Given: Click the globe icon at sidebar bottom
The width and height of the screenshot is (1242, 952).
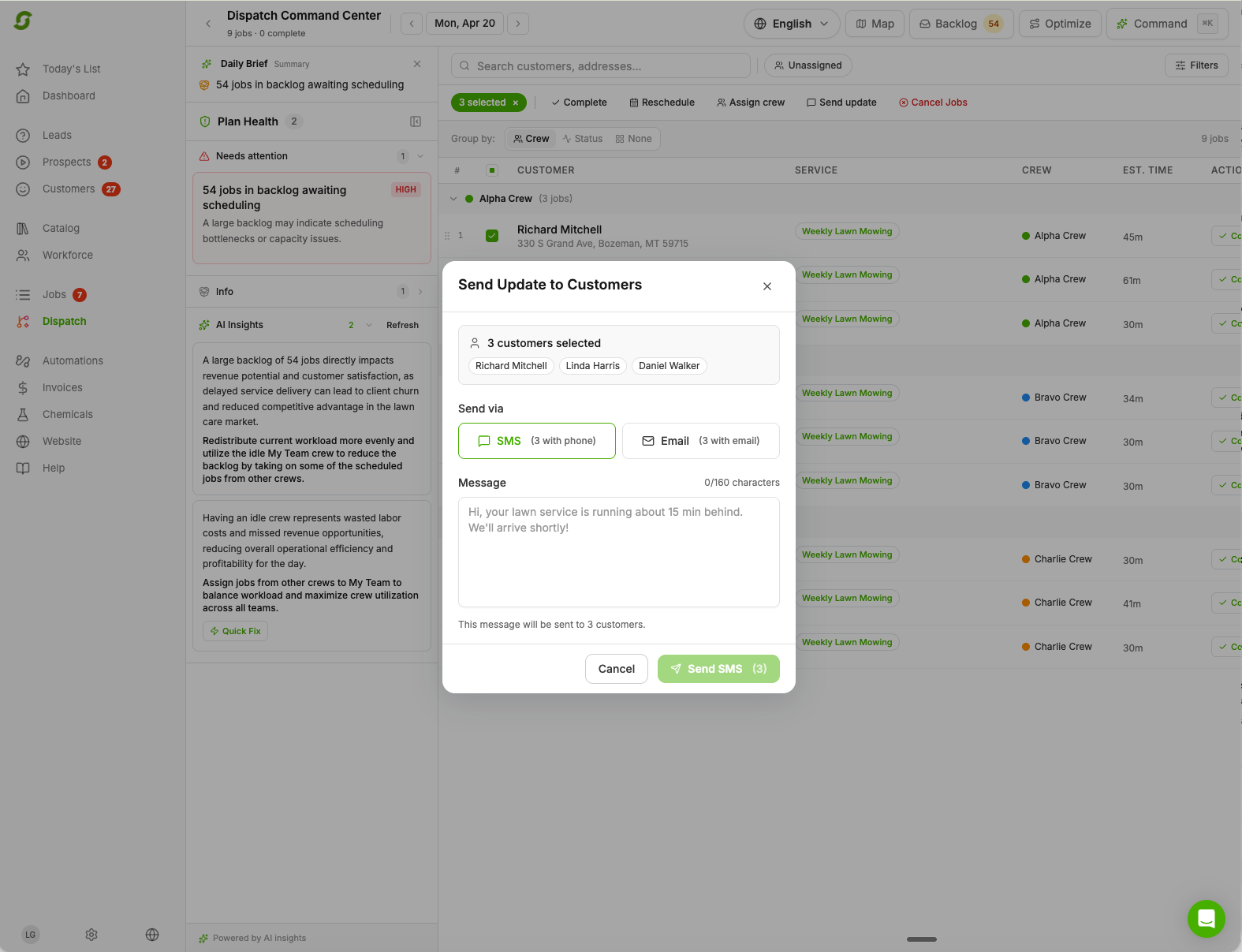Looking at the screenshot, I should pos(152,935).
